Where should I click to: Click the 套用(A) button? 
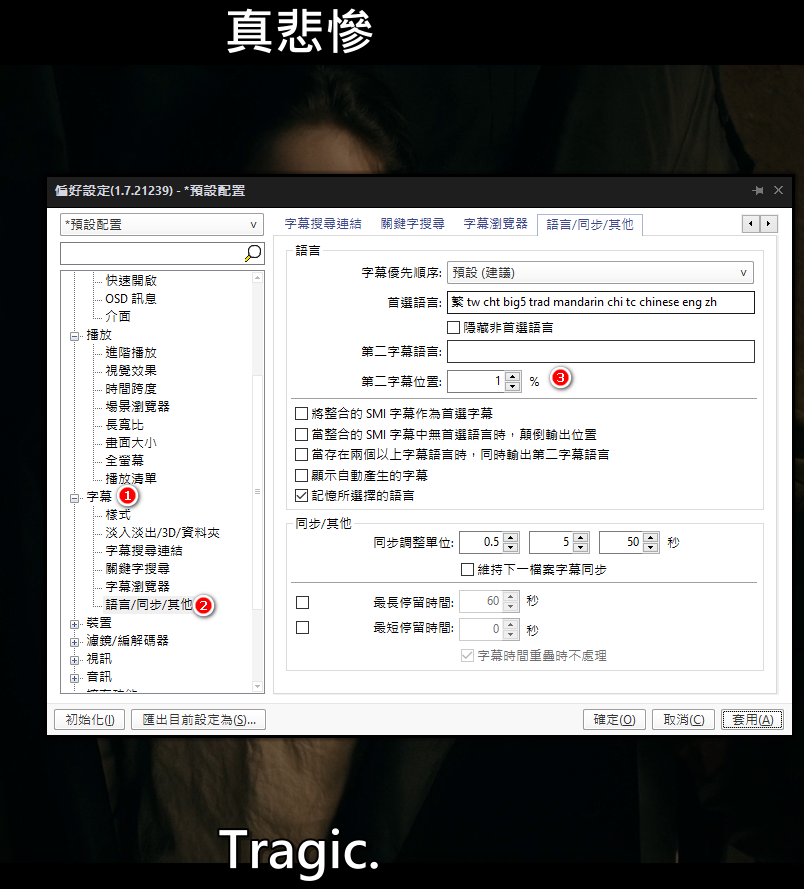[x=751, y=719]
